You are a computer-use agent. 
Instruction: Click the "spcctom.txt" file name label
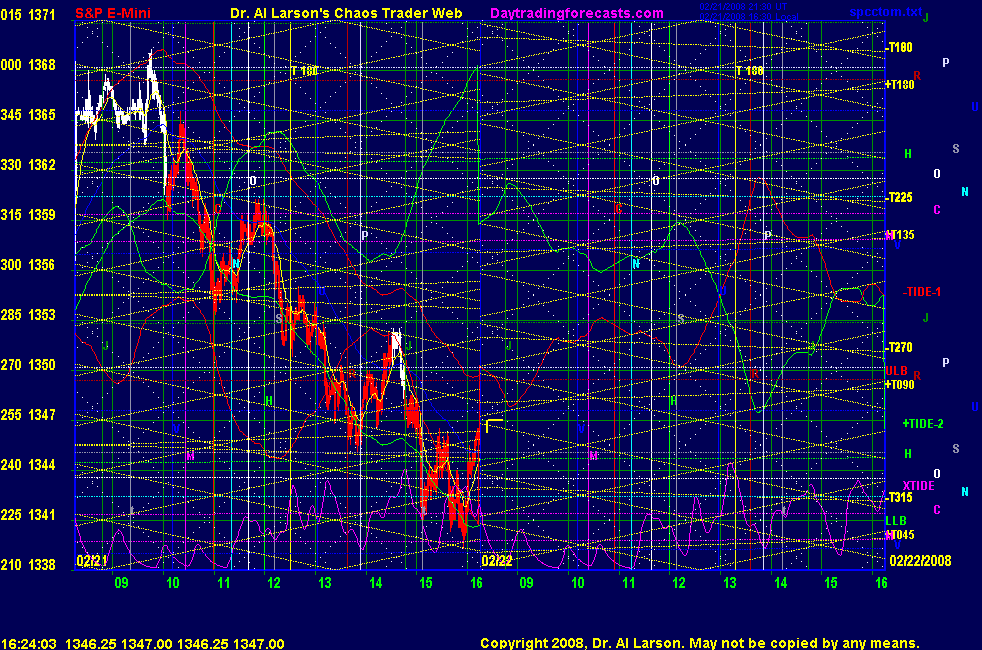(x=886, y=12)
